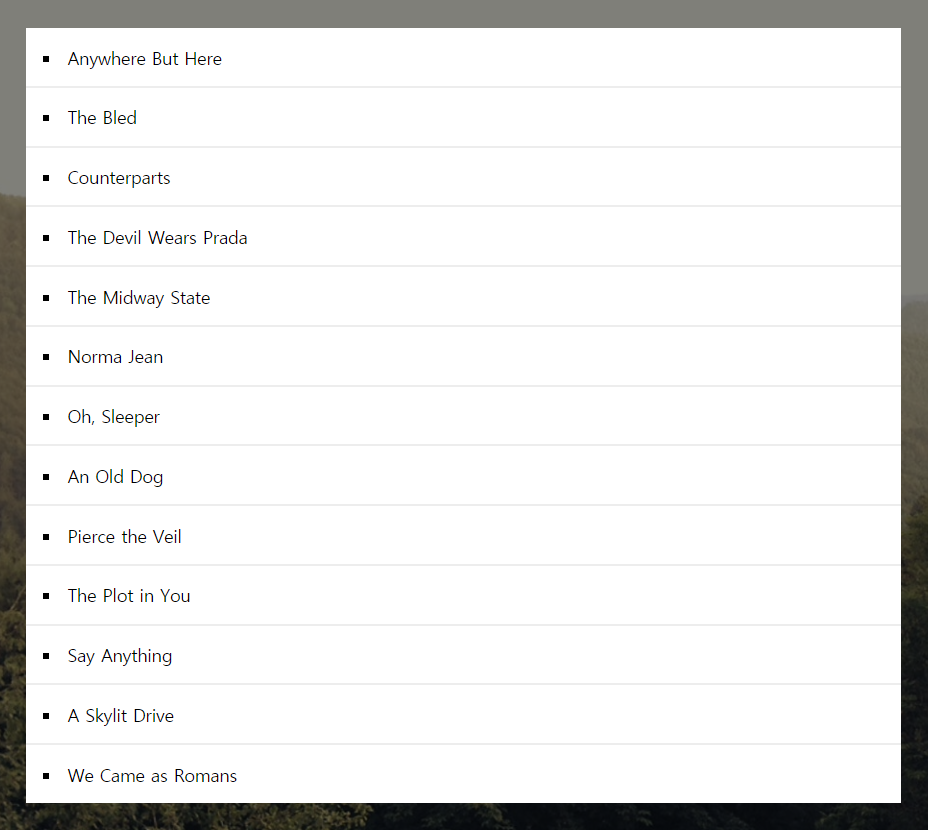The height and width of the screenshot is (830, 928).
Task: Click the bullet beside Say Anything
Action: click(x=46, y=656)
